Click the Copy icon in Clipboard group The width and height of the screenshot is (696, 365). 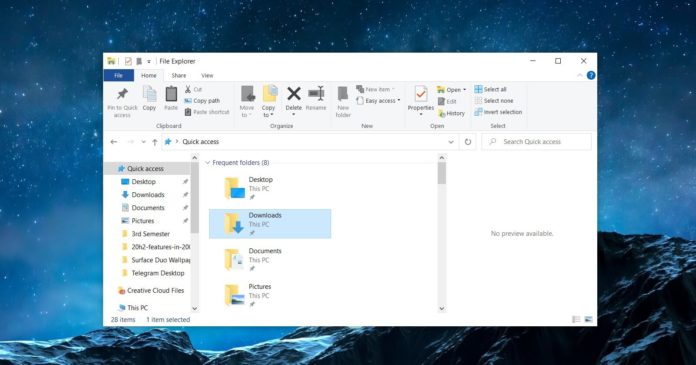point(149,94)
